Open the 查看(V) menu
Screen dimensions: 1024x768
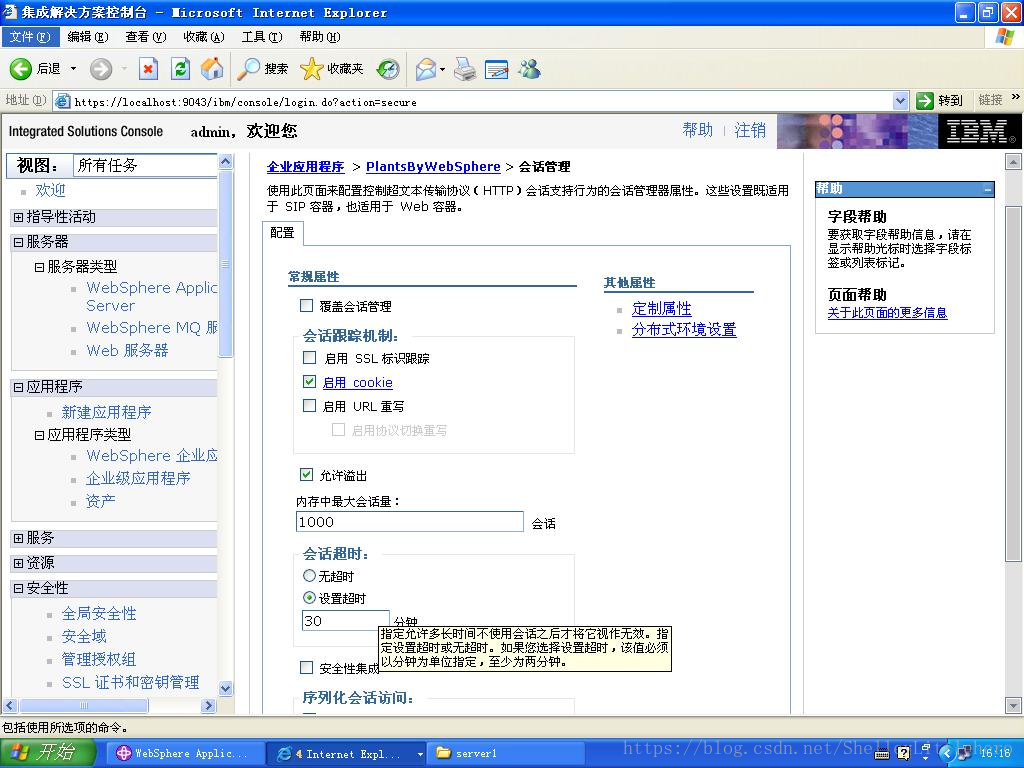coord(146,37)
